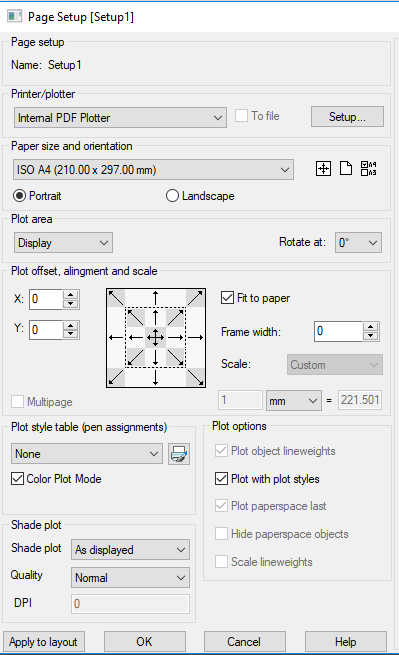Select inner top-left alignment arrow
The image size is (399, 655).
[x=135, y=318]
